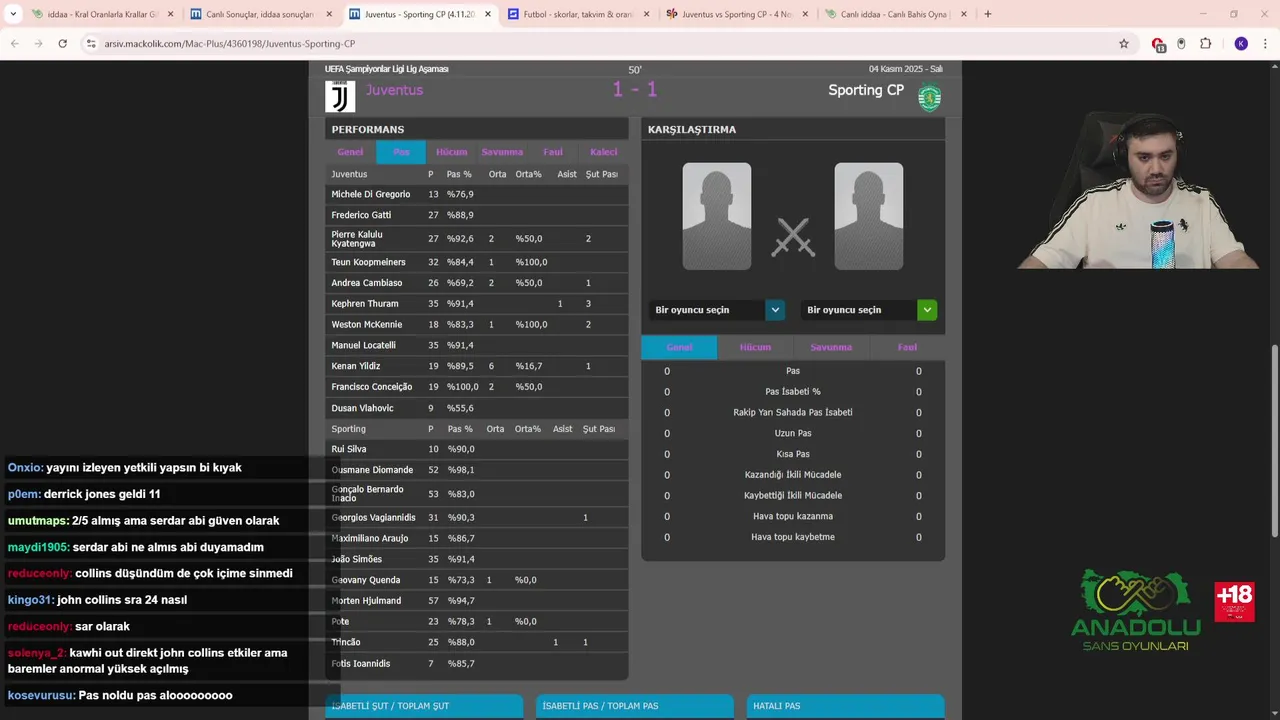
Task: Click the Juventus team name link
Action: pos(394,90)
